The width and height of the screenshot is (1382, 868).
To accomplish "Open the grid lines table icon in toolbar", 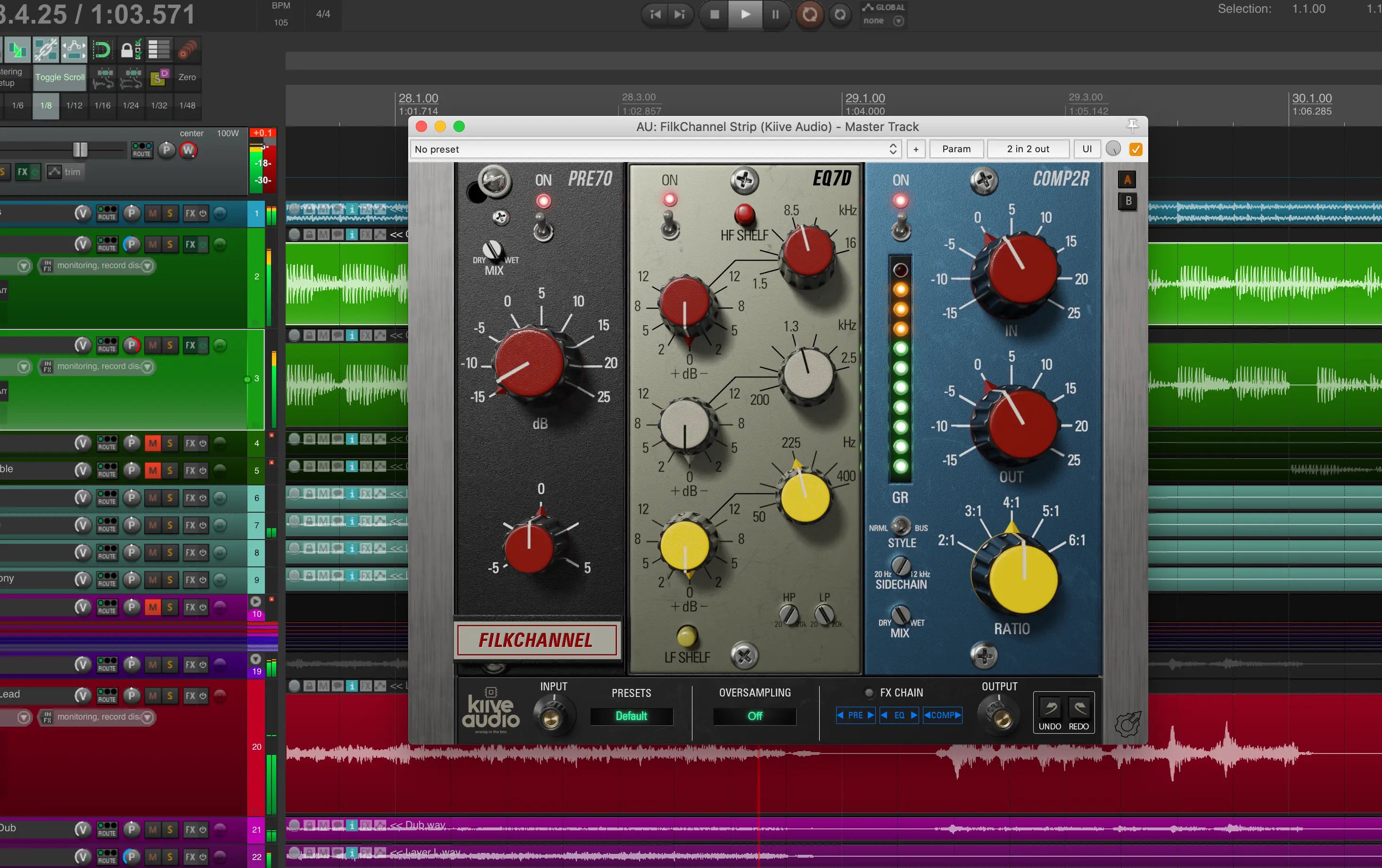I will click(158, 49).
